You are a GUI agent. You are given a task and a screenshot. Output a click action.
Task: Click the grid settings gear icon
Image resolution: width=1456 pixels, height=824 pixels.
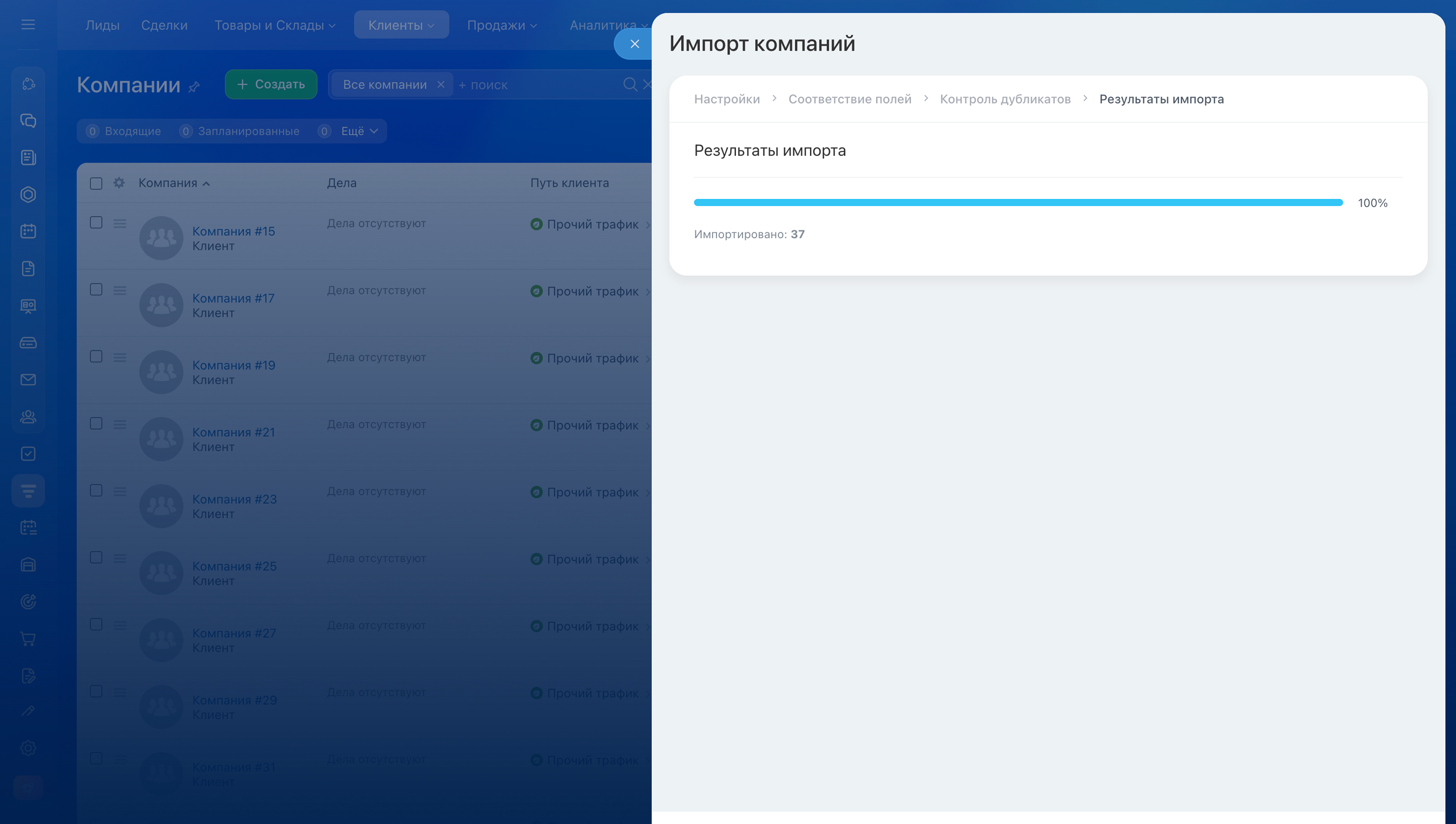coord(119,183)
